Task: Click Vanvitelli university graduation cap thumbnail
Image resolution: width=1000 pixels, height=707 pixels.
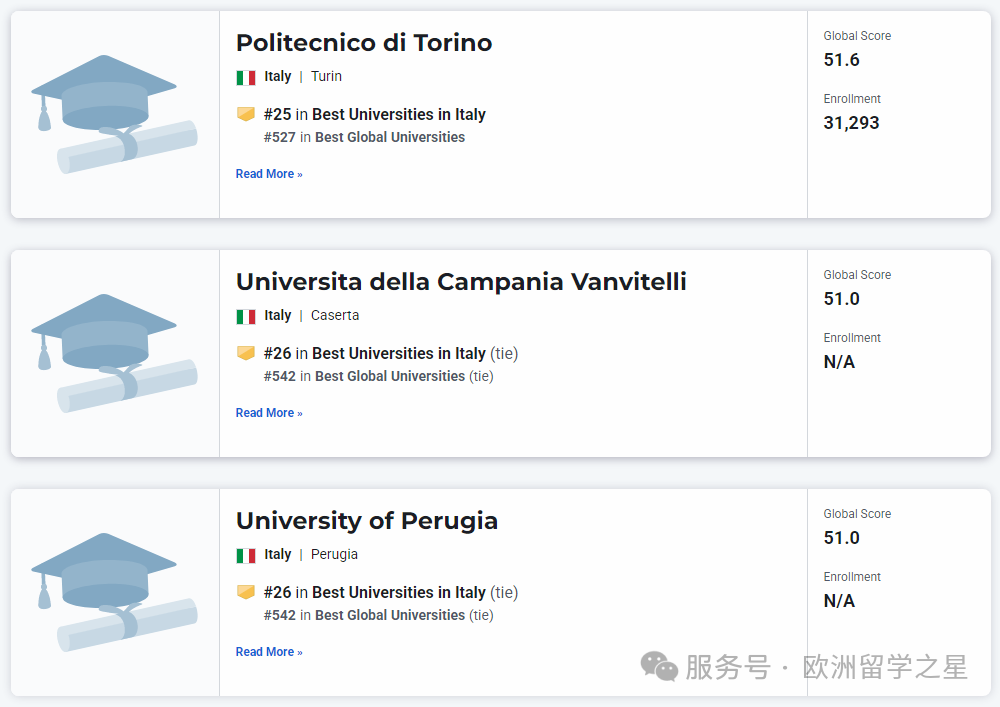Action: click(114, 352)
